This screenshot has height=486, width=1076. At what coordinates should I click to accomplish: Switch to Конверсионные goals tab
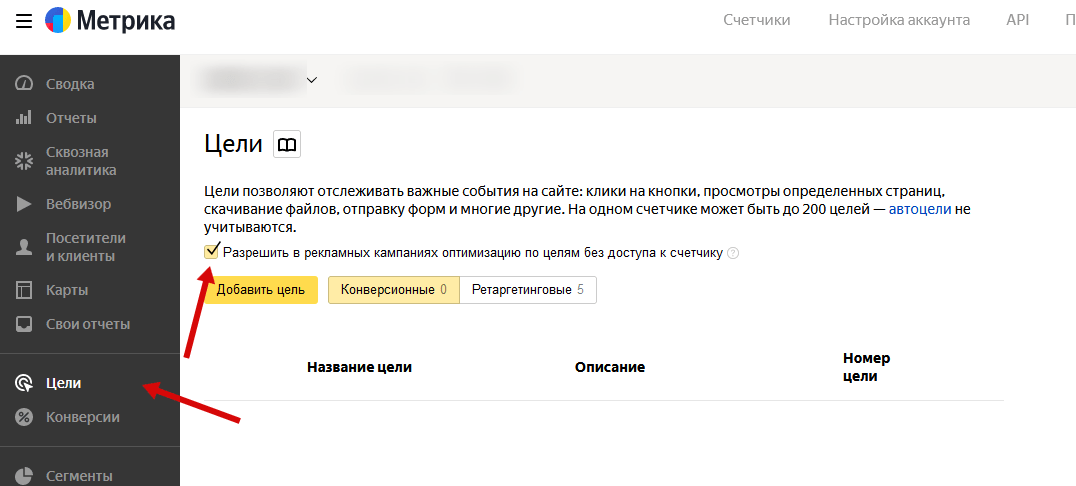pos(393,290)
